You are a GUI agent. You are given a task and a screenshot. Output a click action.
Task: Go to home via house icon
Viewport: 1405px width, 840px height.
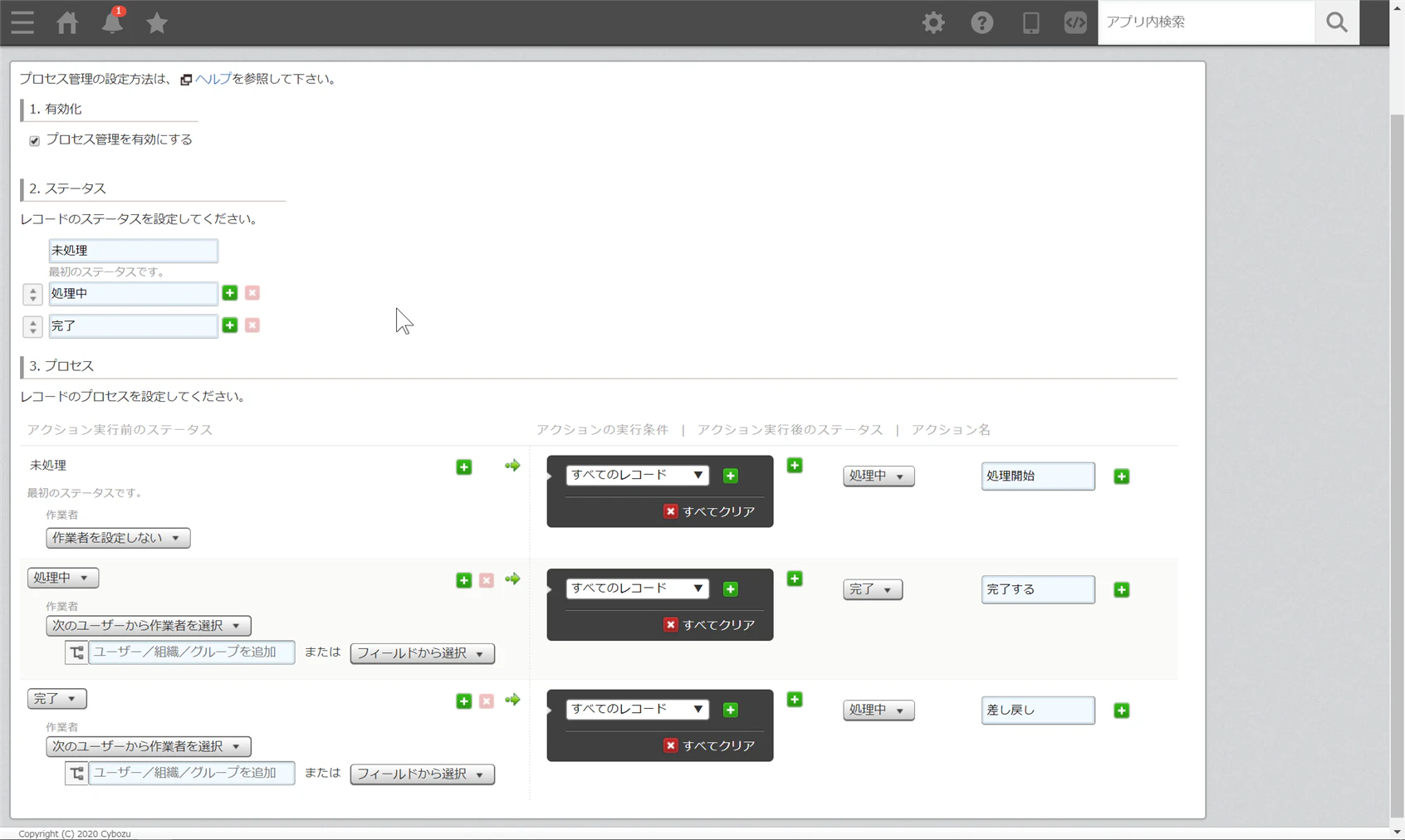pos(67,22)
